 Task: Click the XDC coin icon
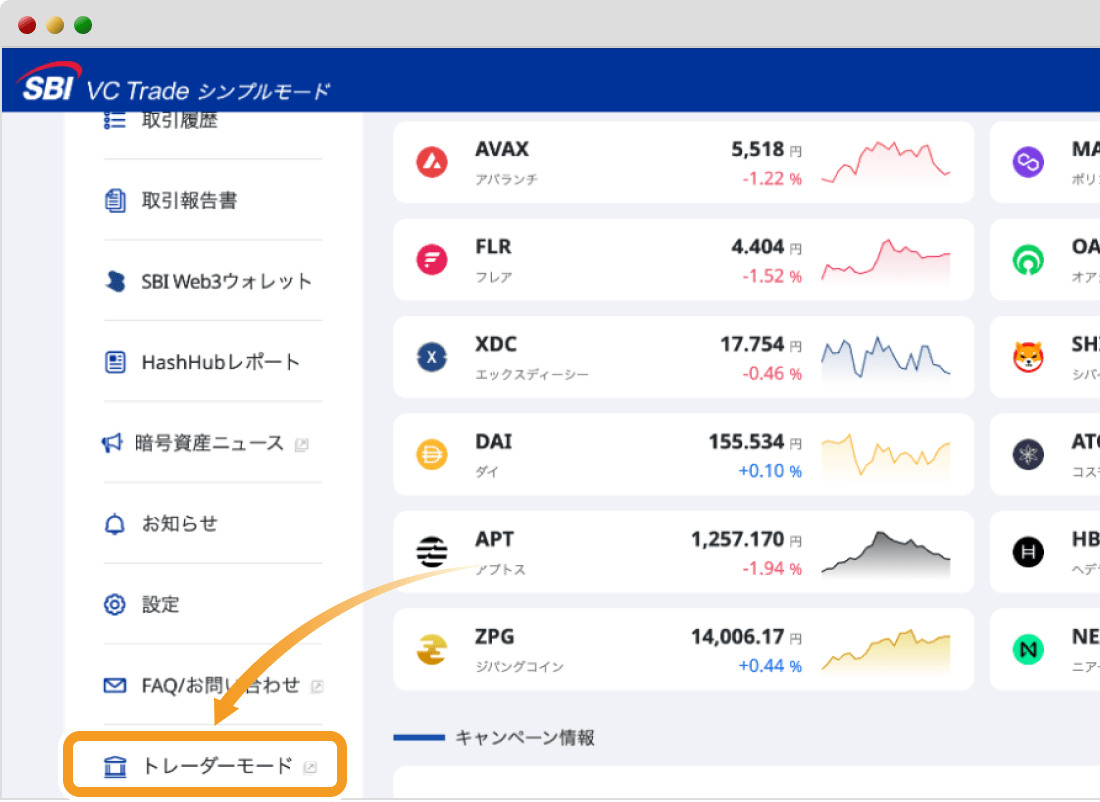pos(432,357)
